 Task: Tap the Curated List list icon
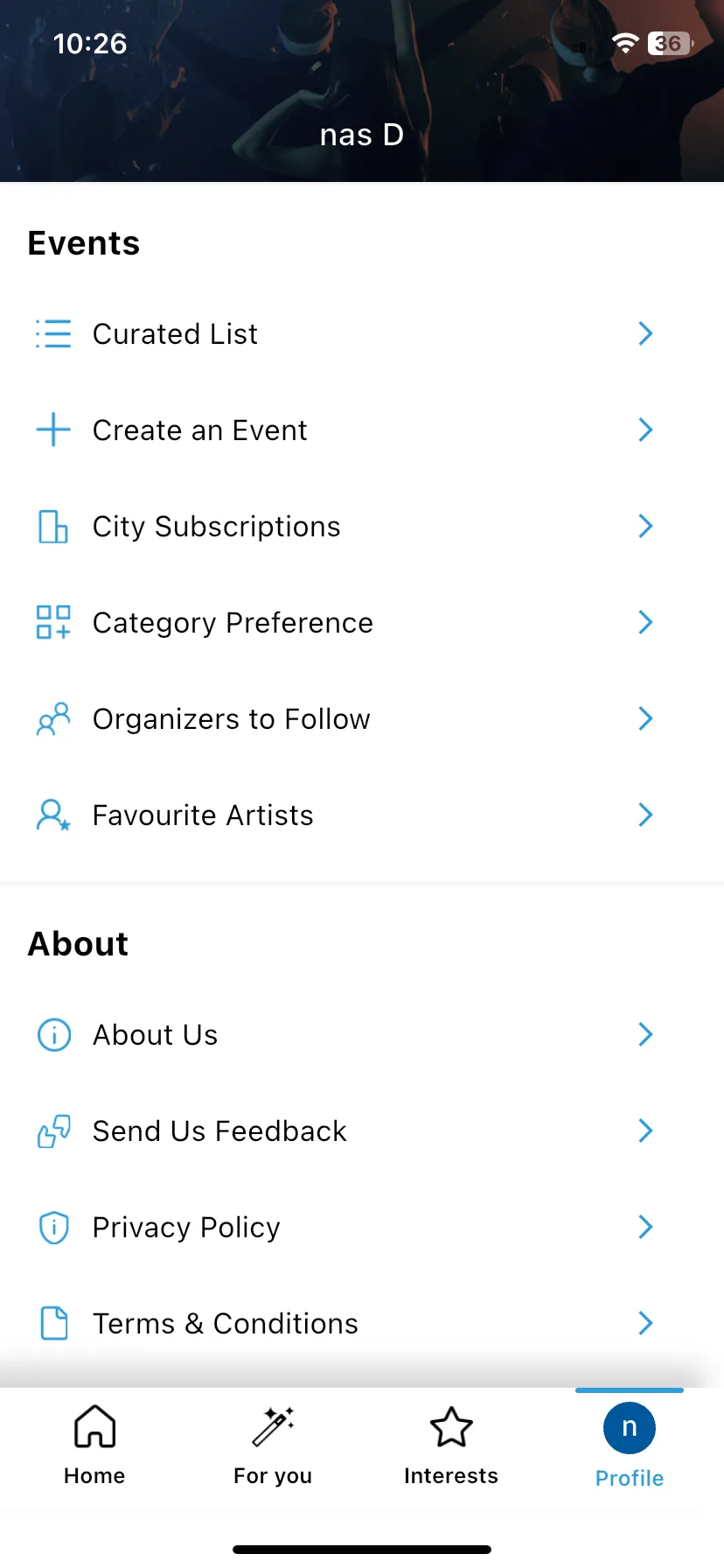click(x=53, y=333)
